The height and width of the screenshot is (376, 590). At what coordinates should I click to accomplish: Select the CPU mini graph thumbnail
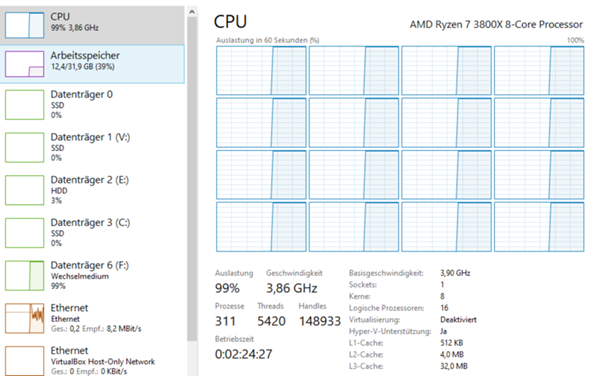tap(24, 25)
